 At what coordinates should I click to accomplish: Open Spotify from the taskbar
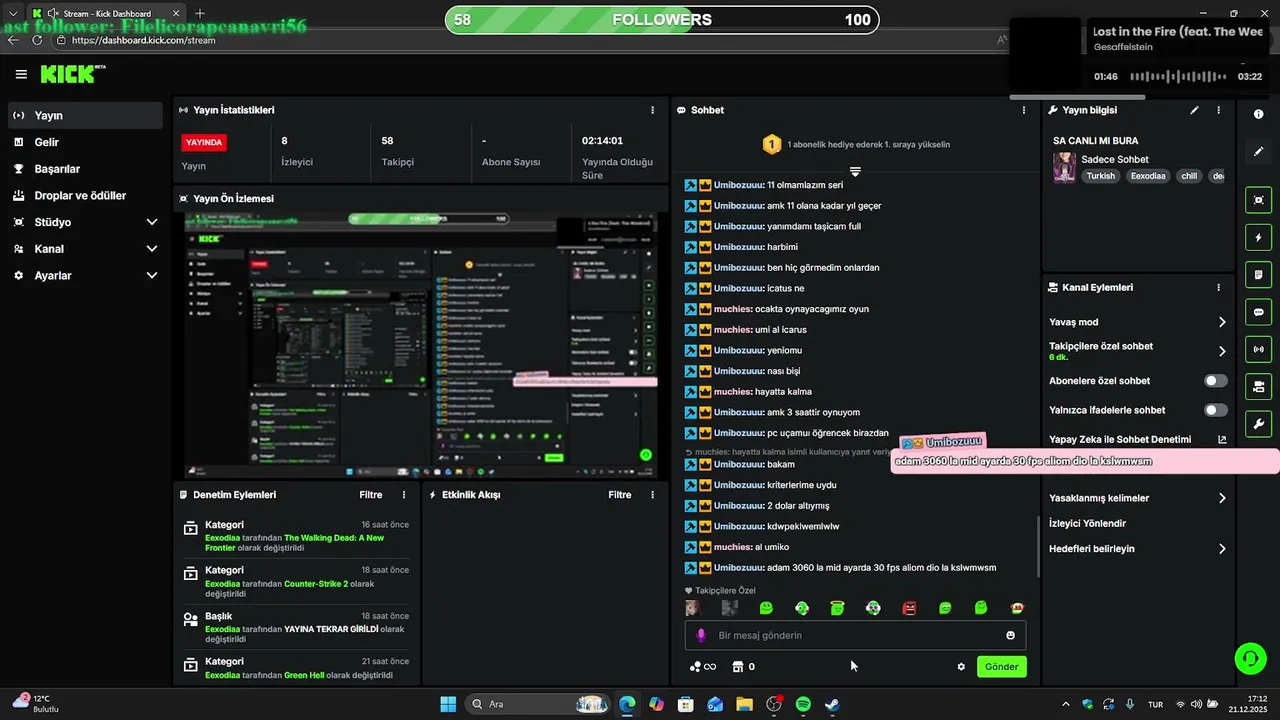803,704
